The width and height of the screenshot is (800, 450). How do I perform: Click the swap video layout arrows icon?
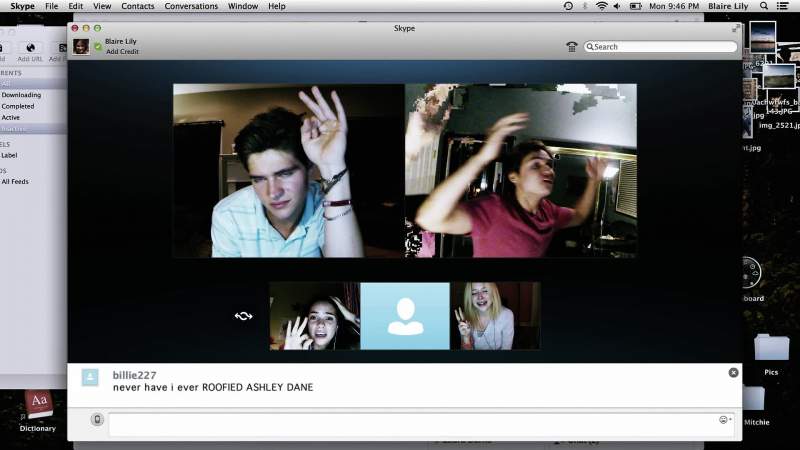click(243, 316)
